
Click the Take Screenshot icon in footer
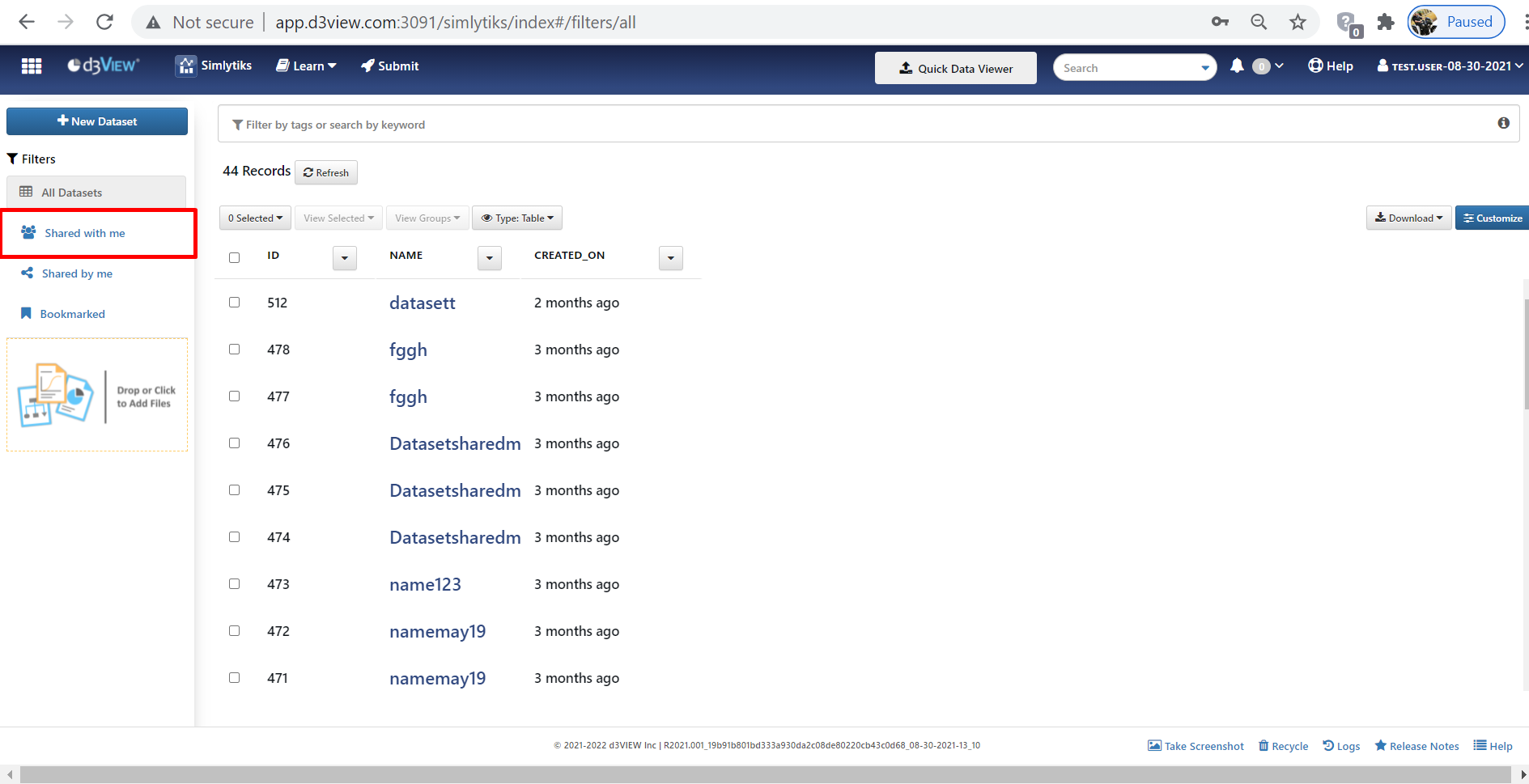point(1154,745)
